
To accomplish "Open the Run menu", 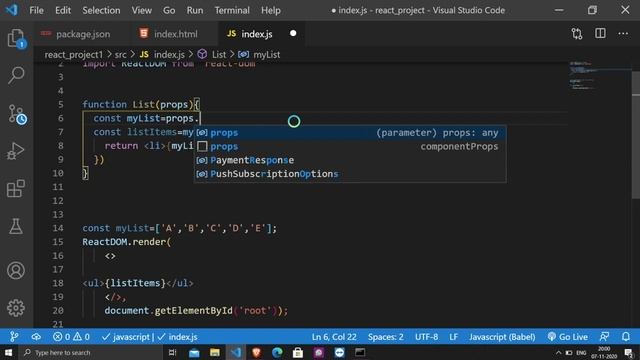I will pyautogui.click(x=195, y=10).
